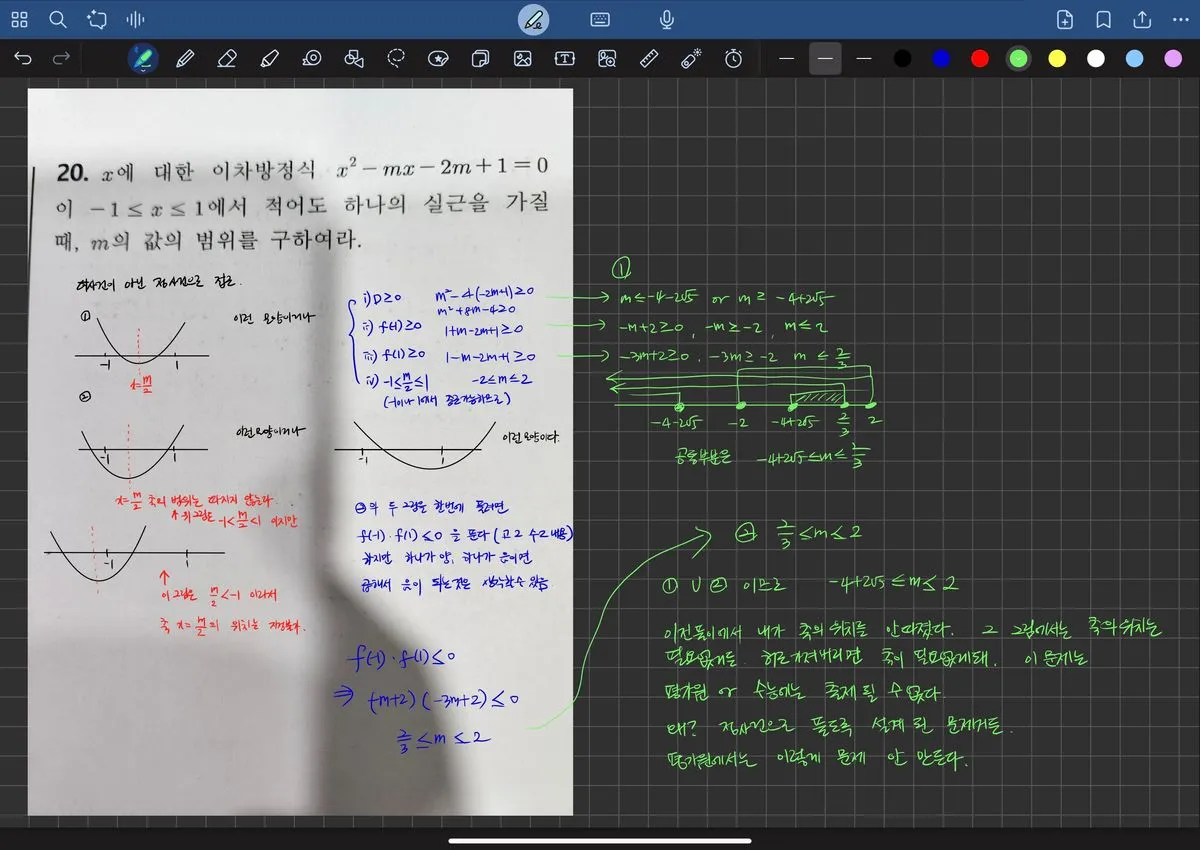Toggle bookmark for this page
1200x850 pixels.
1103,20
